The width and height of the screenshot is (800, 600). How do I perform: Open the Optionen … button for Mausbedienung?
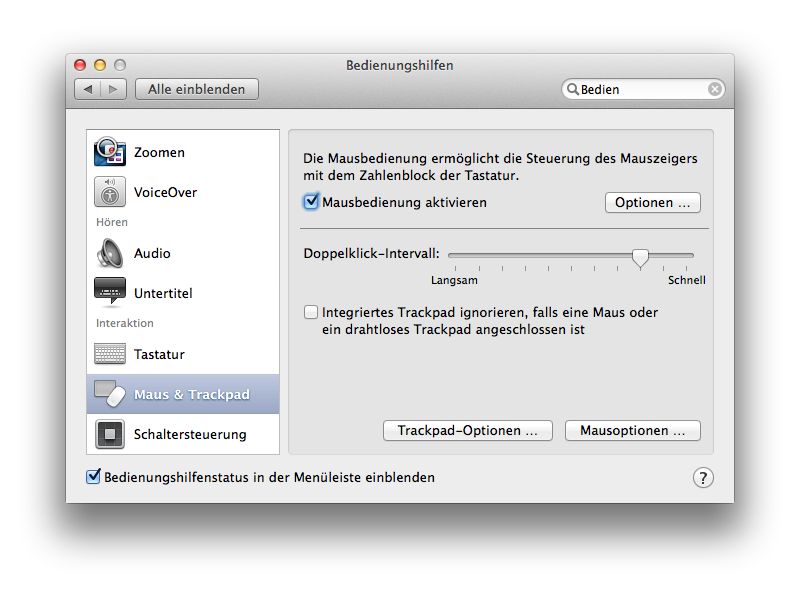[x=653, y=203]
